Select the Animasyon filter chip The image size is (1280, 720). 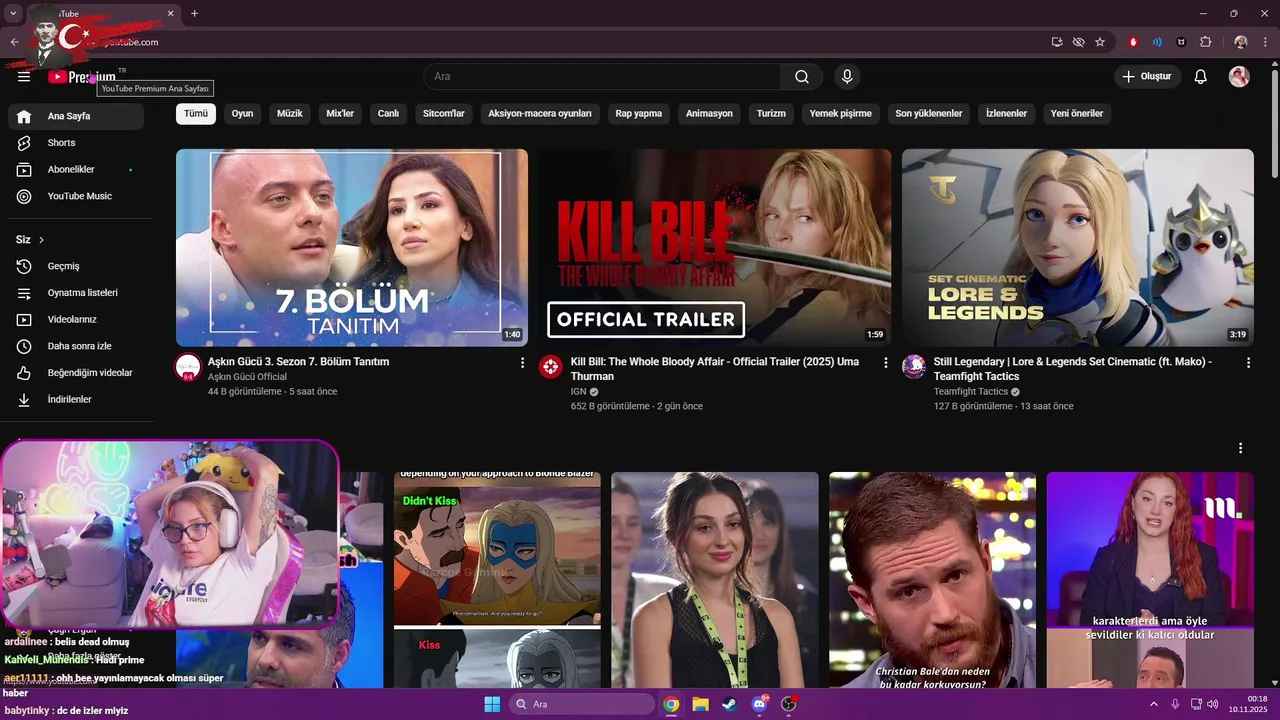point(709,113)
